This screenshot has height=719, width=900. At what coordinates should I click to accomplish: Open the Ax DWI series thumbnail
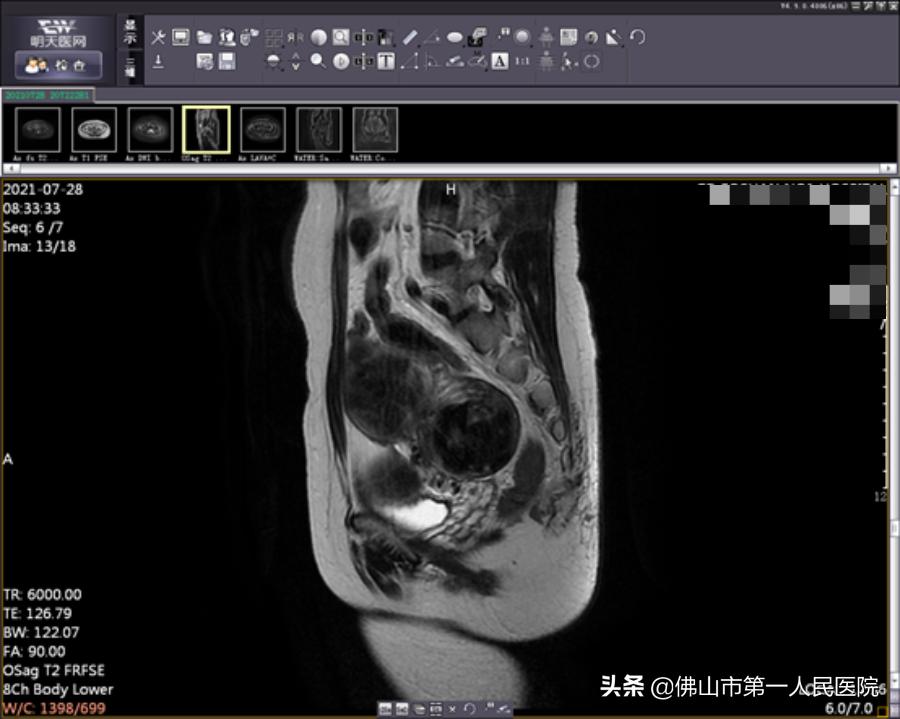pos(150,130)
